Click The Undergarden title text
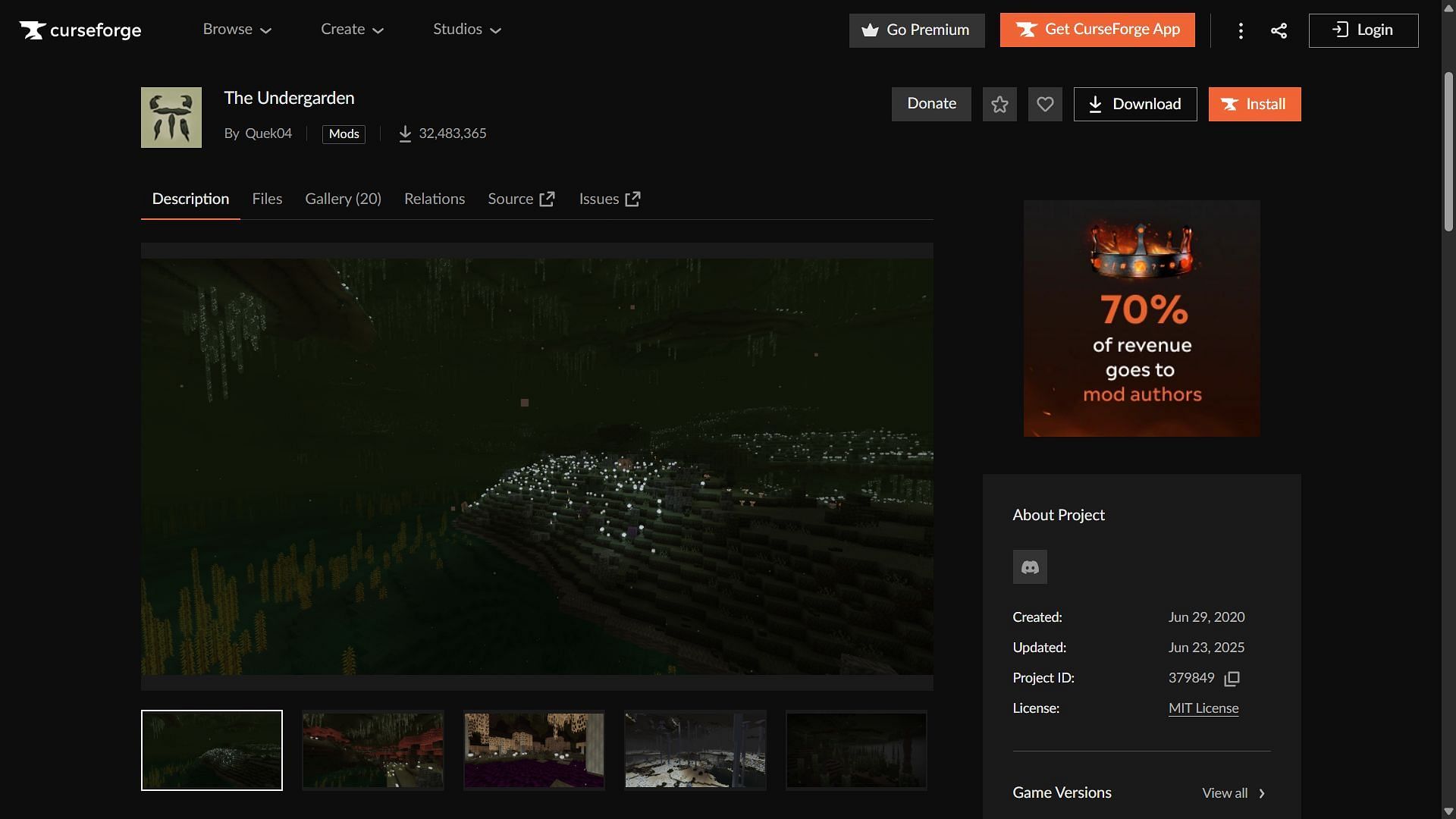The width and height of the screenshot is (1456, 819). tap(289, 98)
